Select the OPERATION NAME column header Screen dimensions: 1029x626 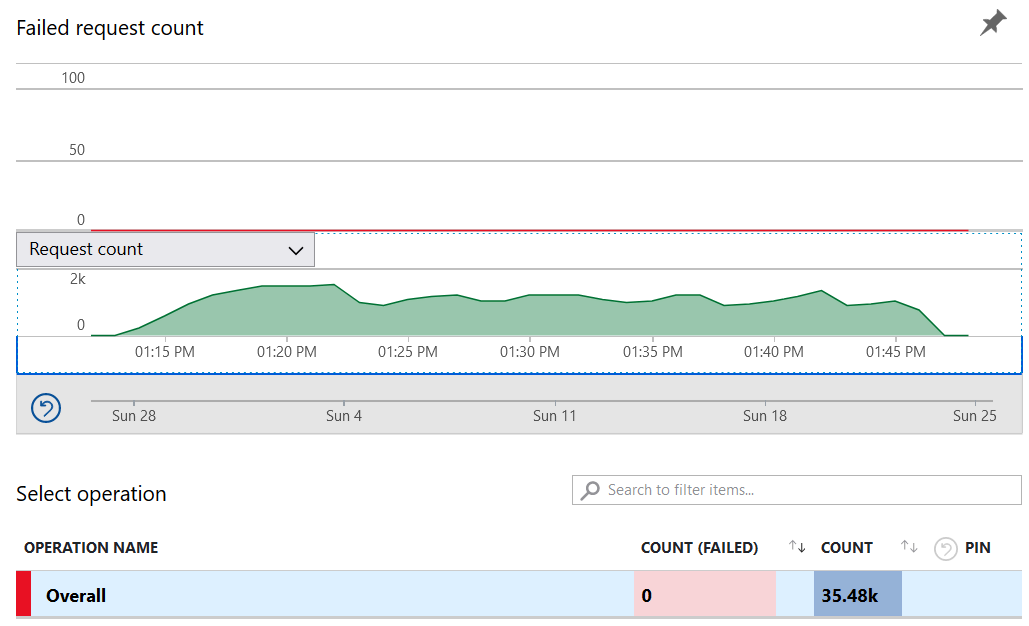point(91,548)
